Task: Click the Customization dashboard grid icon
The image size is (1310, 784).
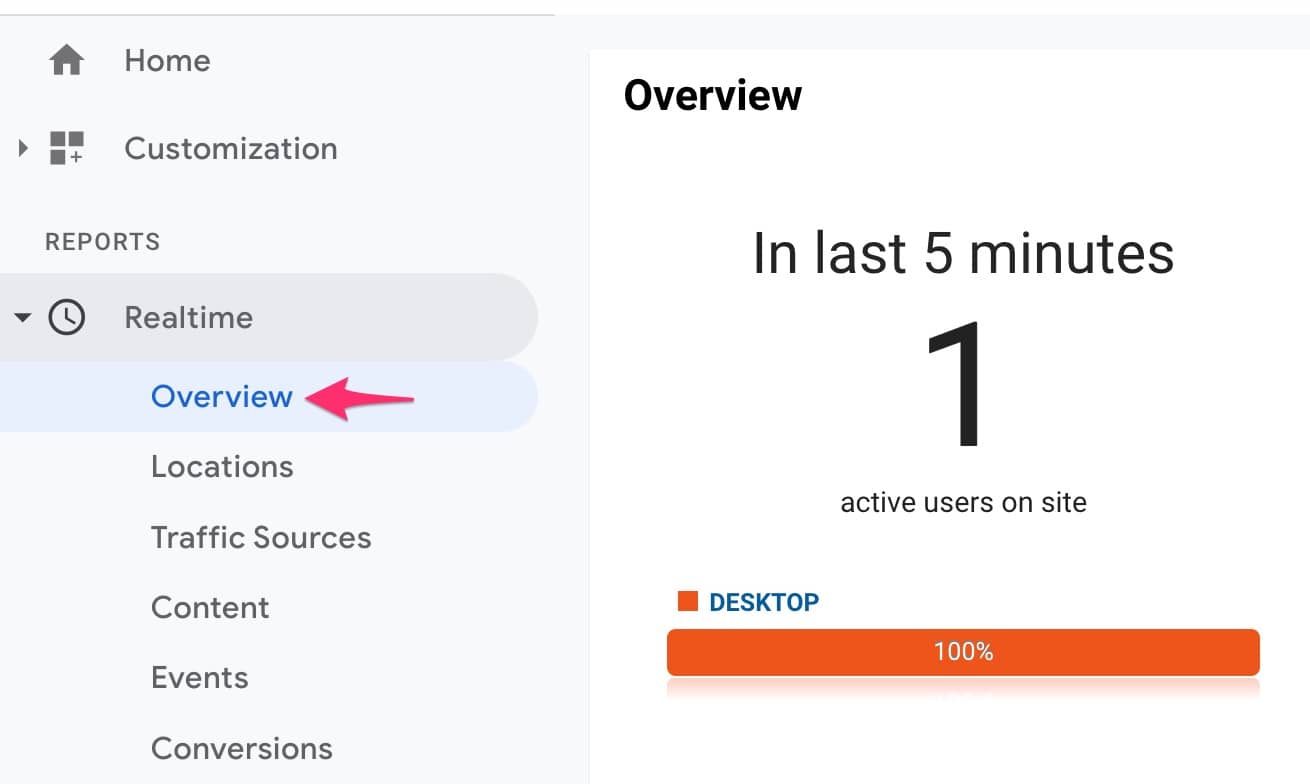Action: 66,148
